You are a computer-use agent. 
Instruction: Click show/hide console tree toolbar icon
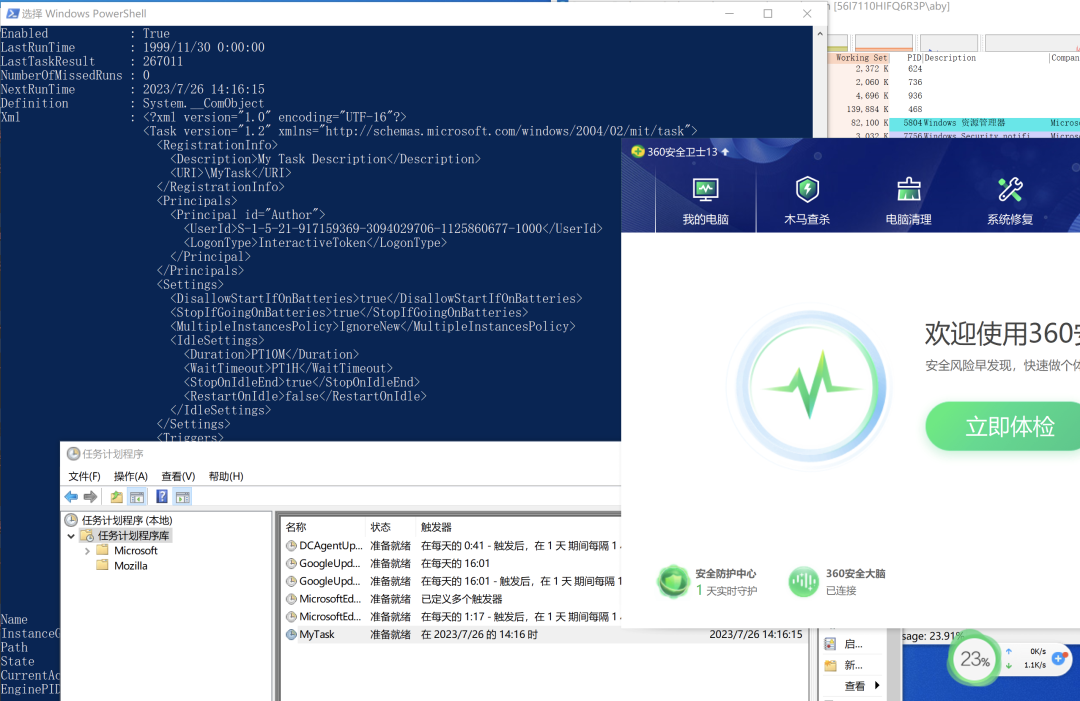[137, 496]
